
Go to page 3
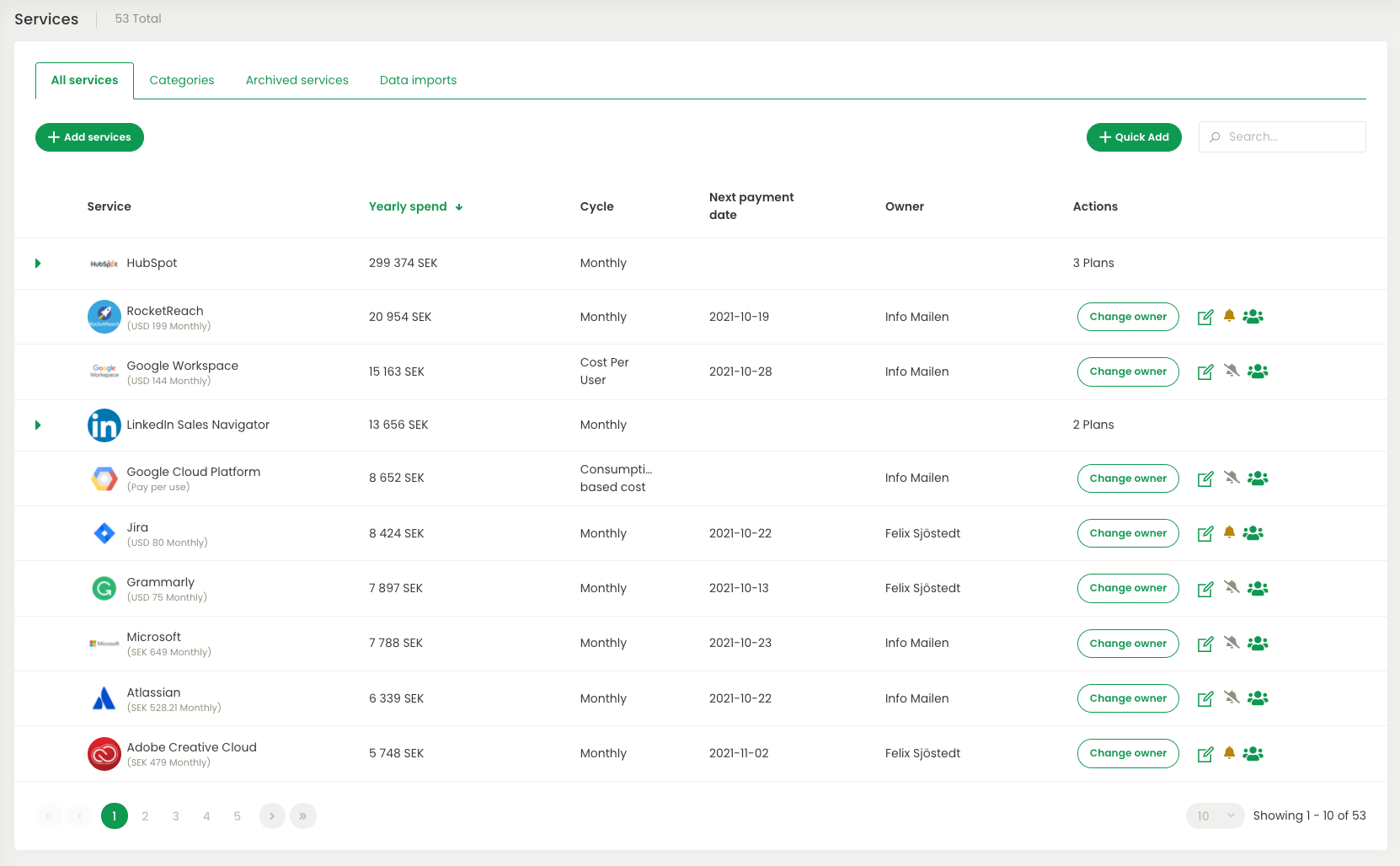[175, 816]
